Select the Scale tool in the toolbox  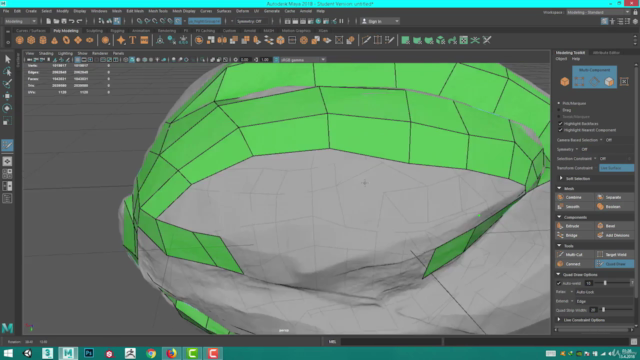click(7, 121)
